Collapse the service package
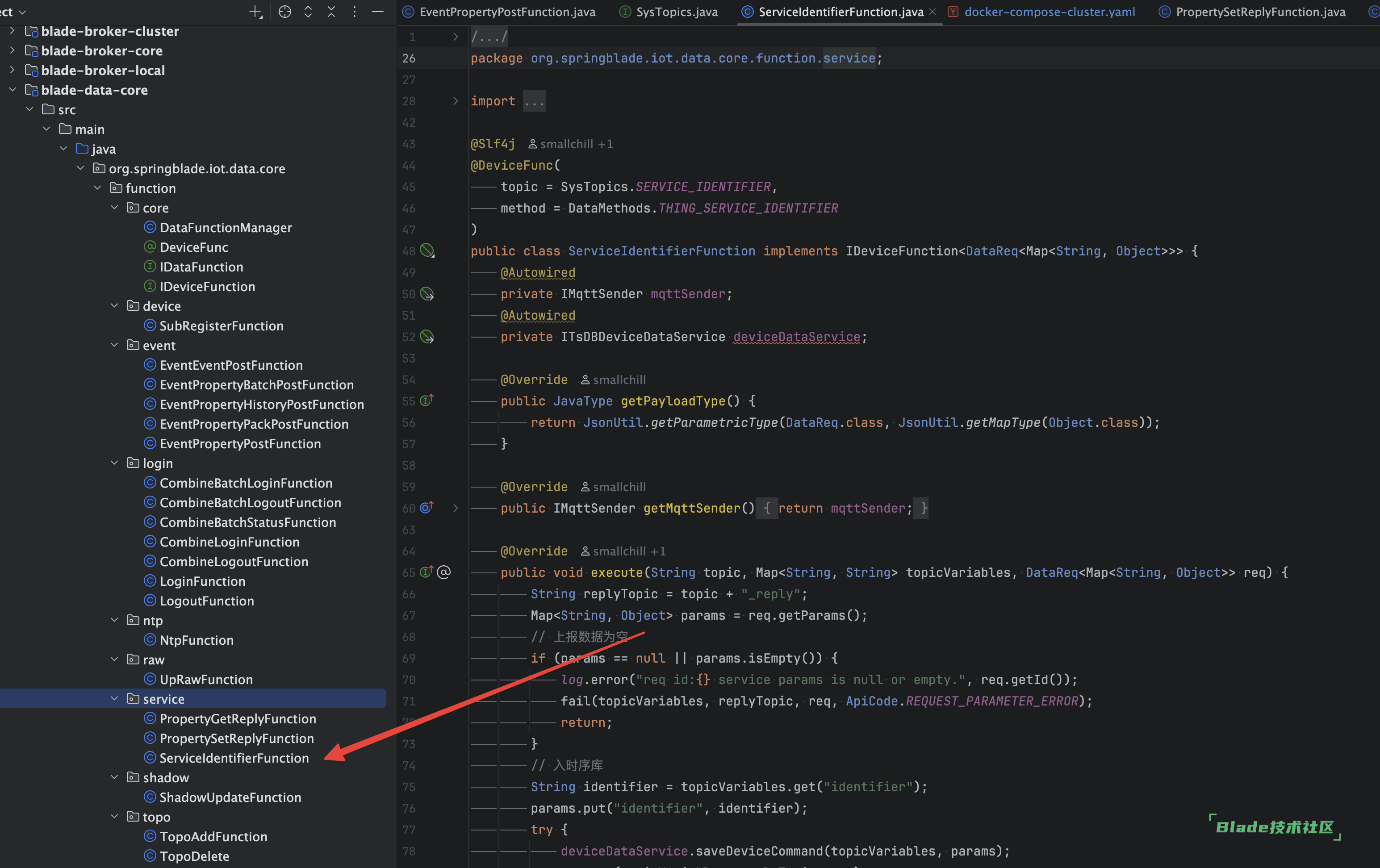 [x=114, y=698]
